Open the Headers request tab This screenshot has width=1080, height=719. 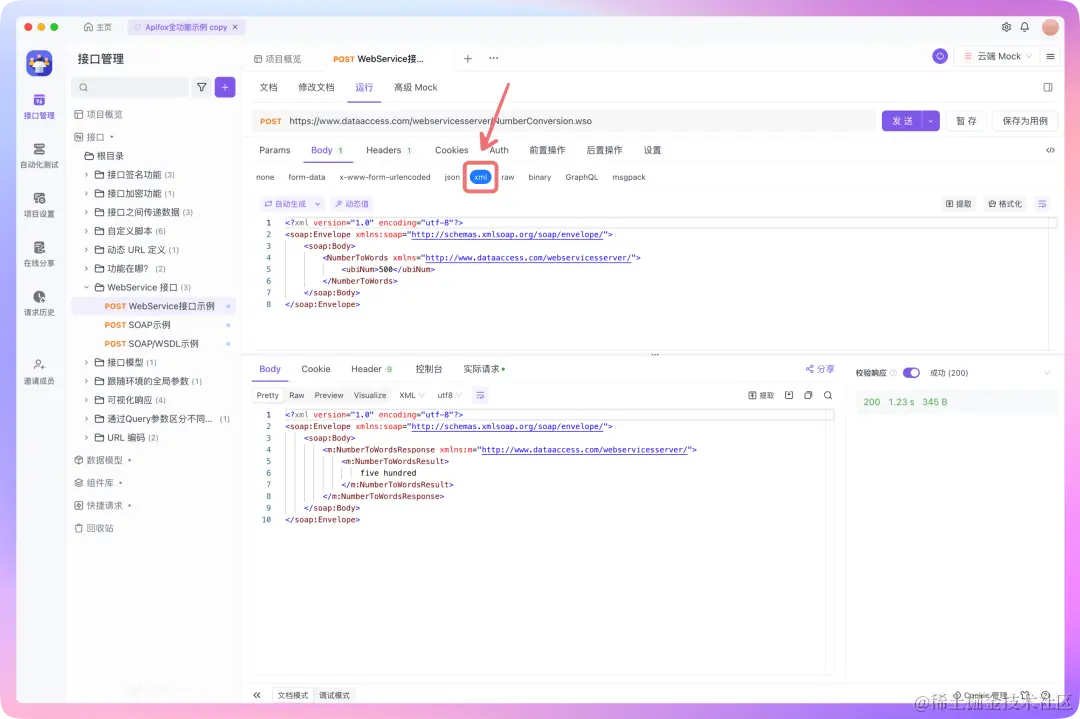pyautogui.click(x=388, y=150)
